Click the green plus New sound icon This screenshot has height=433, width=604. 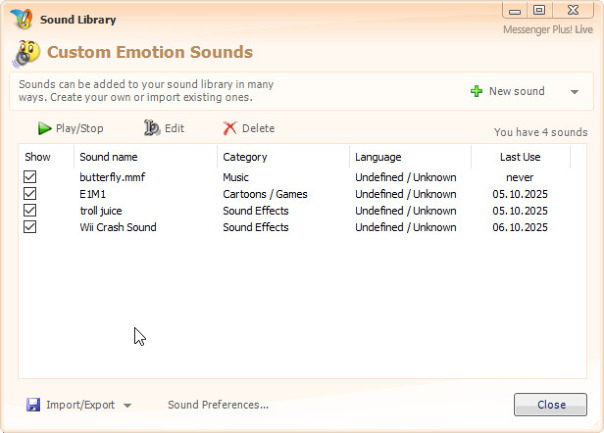pos(477,91)
